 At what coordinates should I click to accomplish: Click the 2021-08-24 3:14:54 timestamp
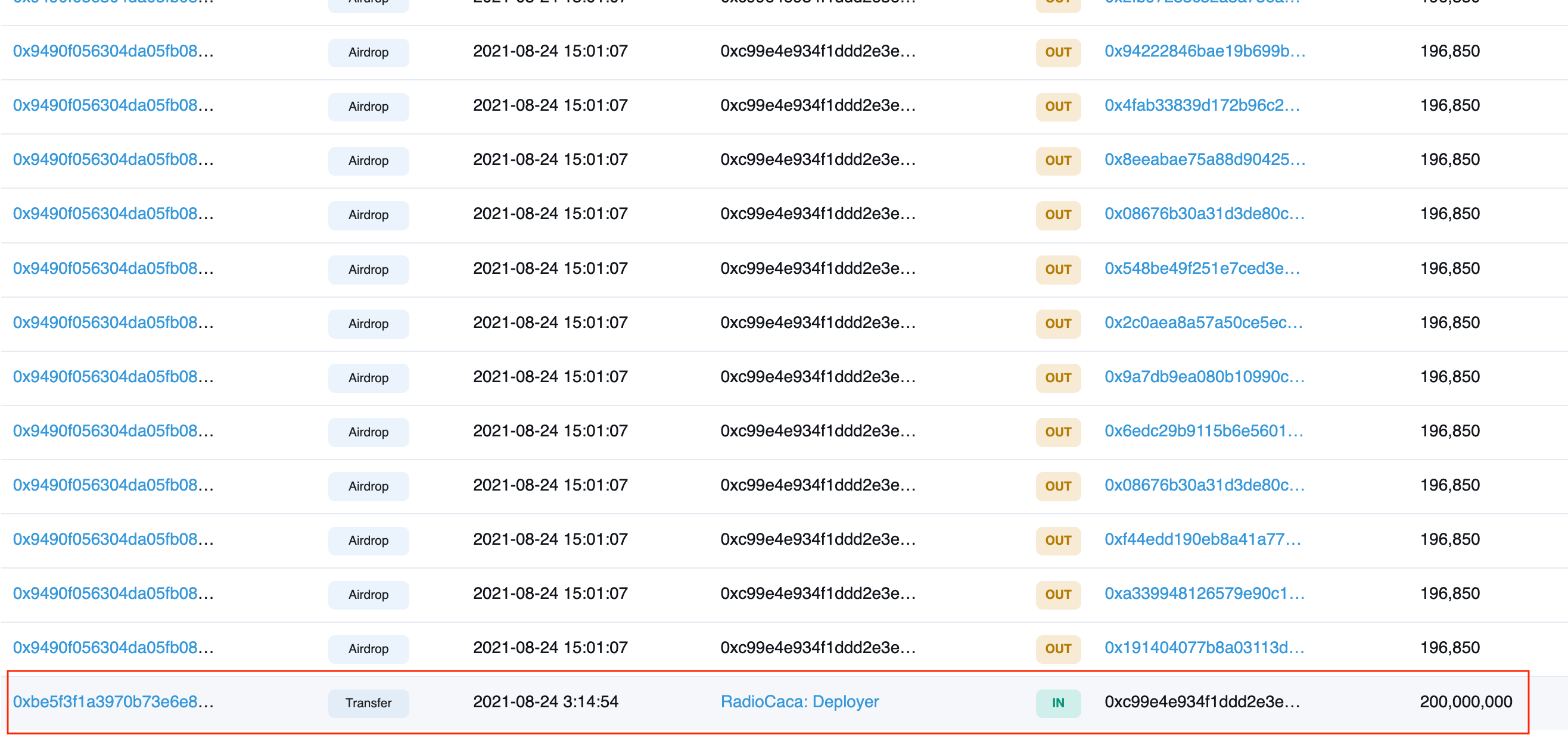click(x=545, y=701)
